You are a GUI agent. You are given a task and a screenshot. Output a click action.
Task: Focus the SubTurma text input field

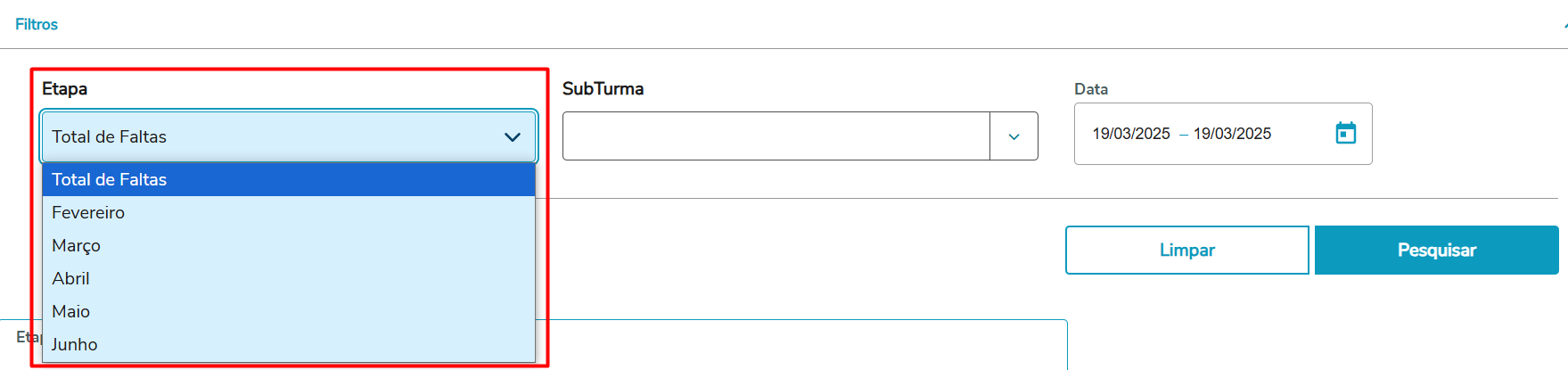[776, 136]
